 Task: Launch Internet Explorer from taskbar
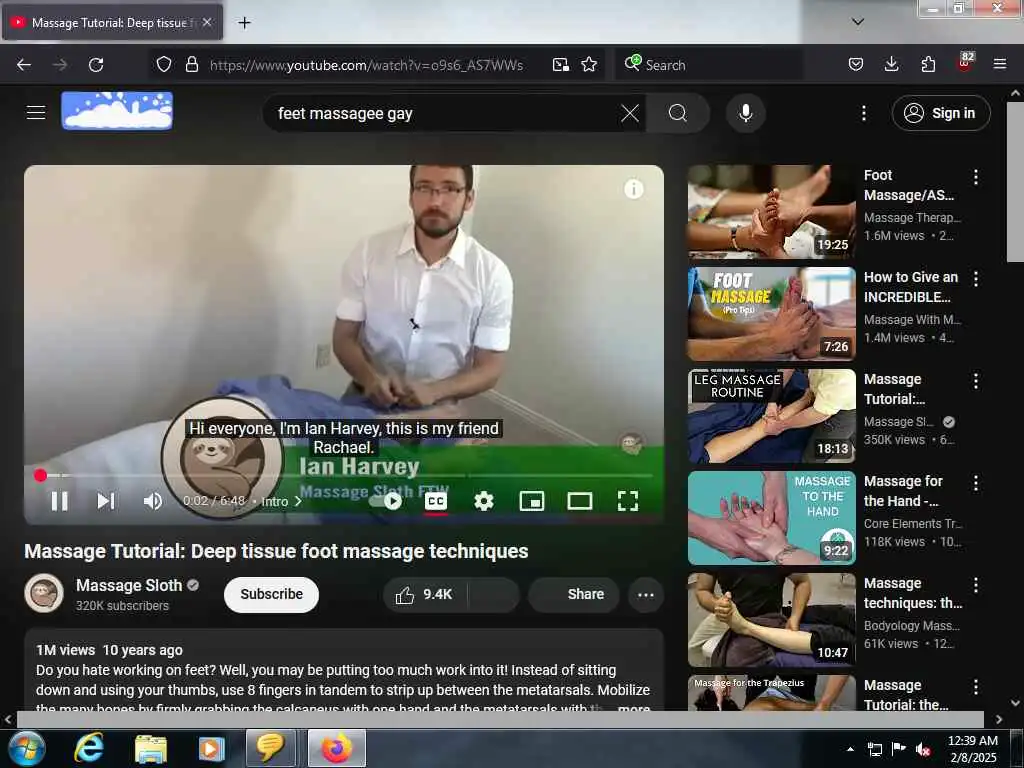[89, 748]
